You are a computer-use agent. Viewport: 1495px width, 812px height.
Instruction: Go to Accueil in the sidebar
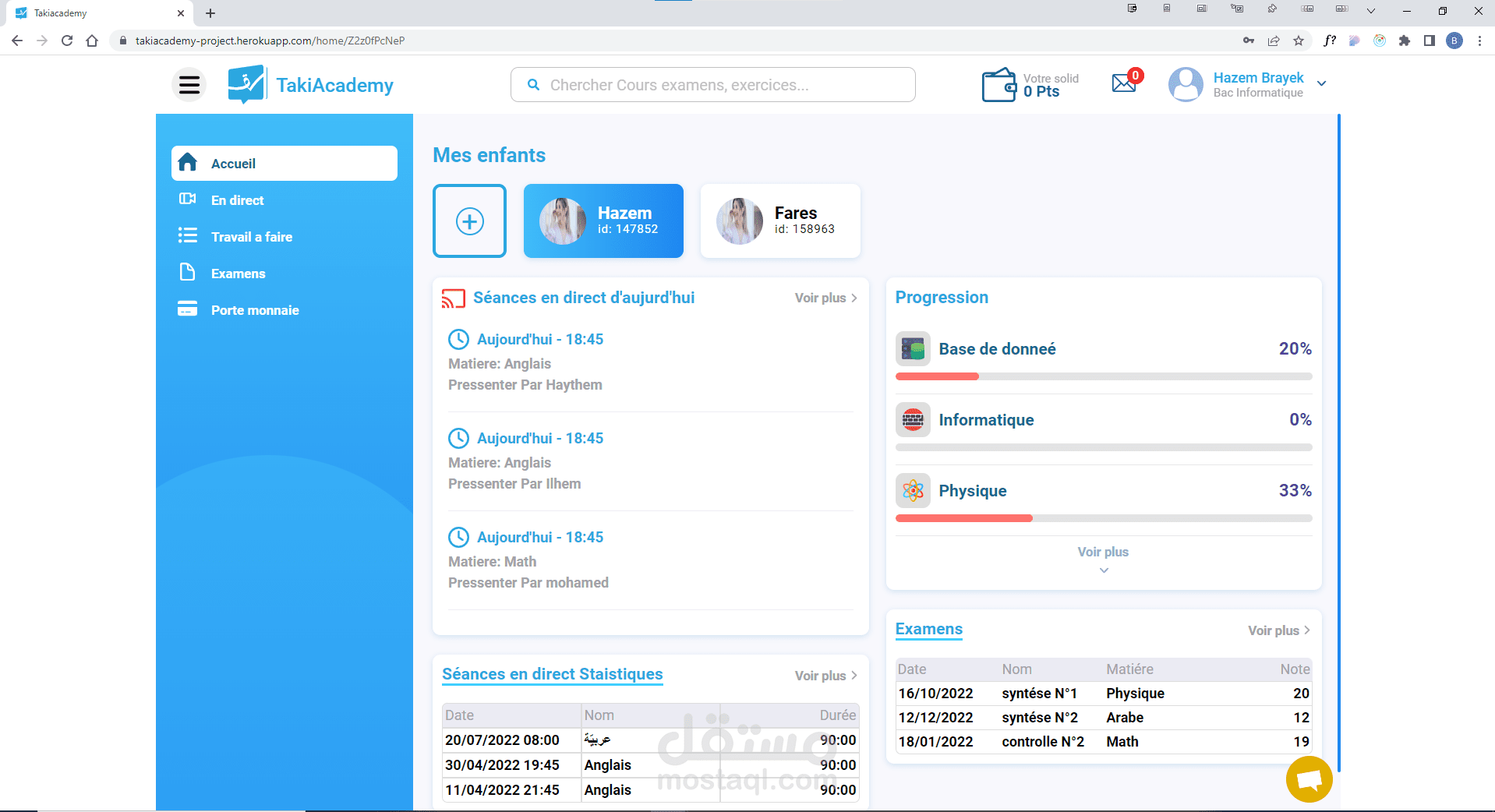click(x=285, y=164)
